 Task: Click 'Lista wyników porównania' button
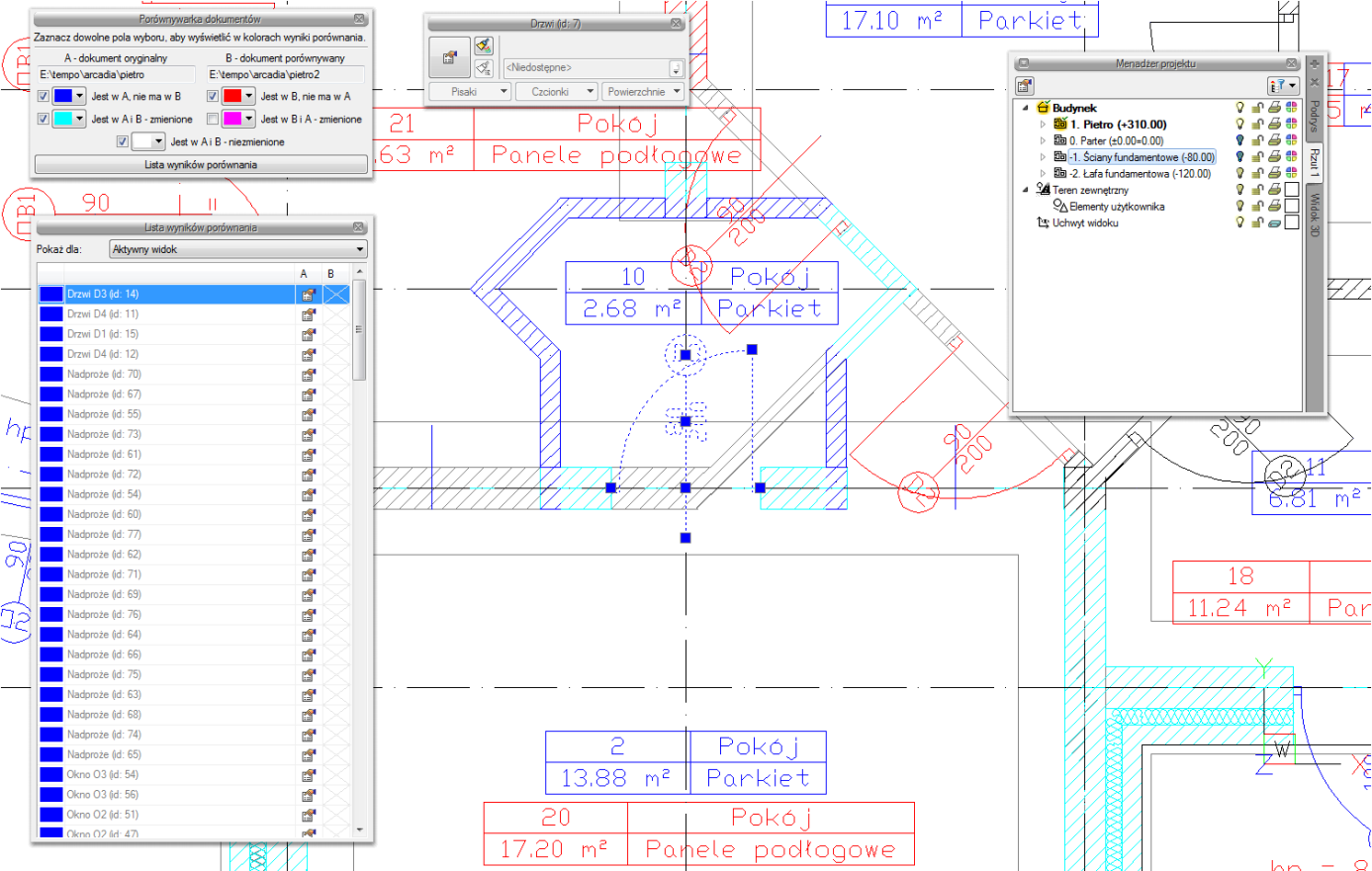(x=201, y=165)
